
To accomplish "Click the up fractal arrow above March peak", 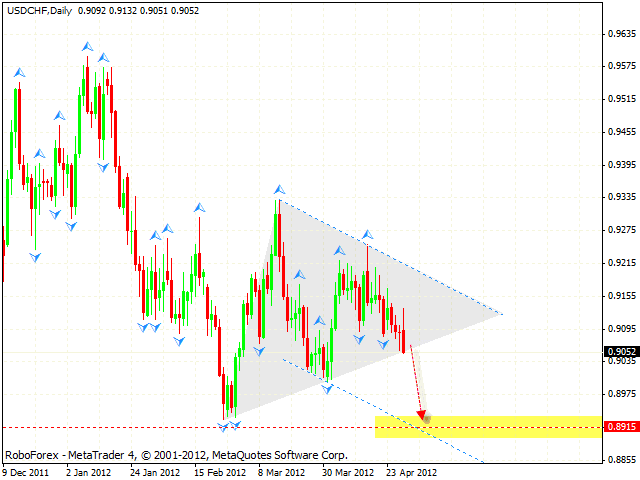I will (x=279, y=188).
